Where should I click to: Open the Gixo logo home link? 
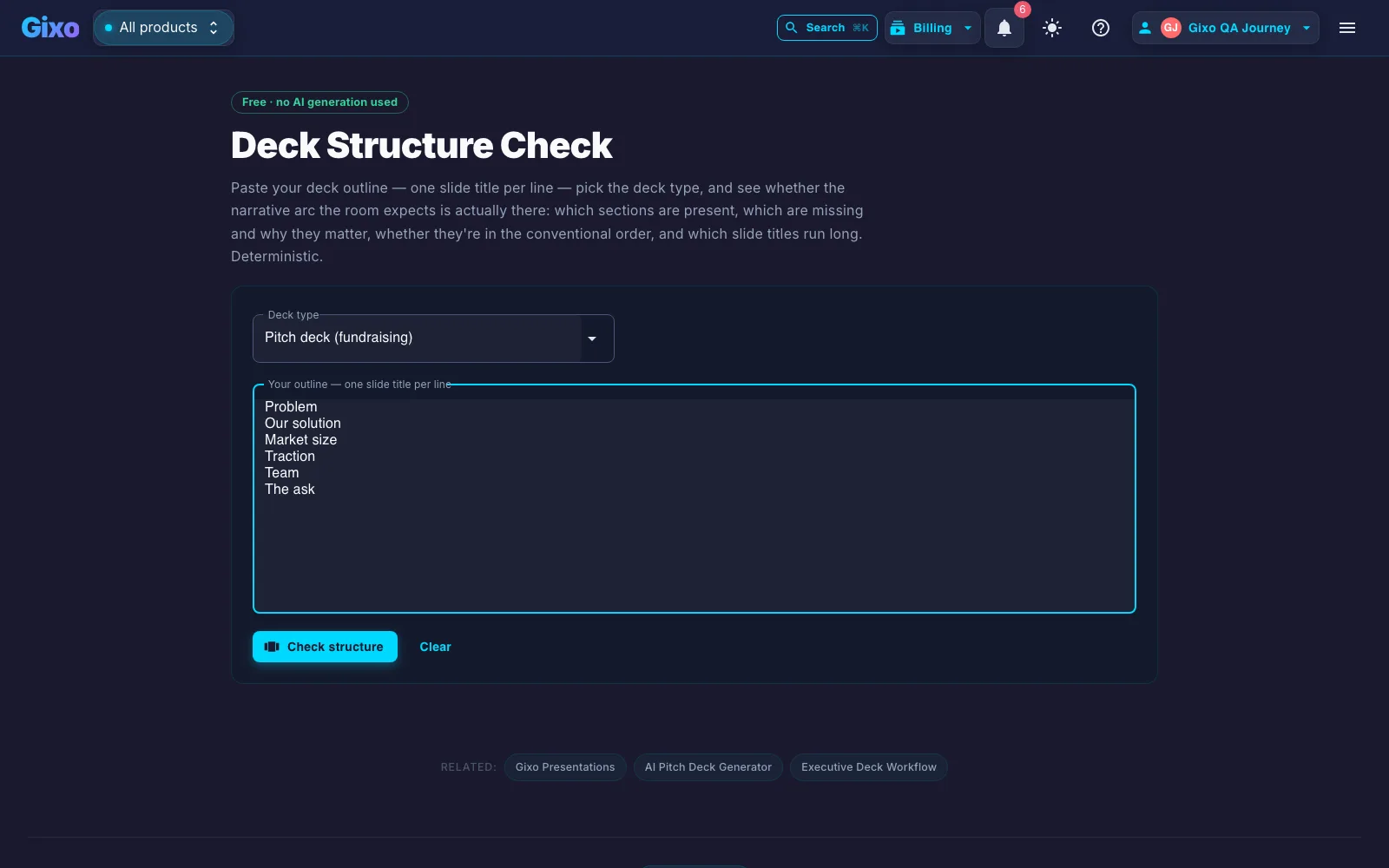(x=50, y=28)
